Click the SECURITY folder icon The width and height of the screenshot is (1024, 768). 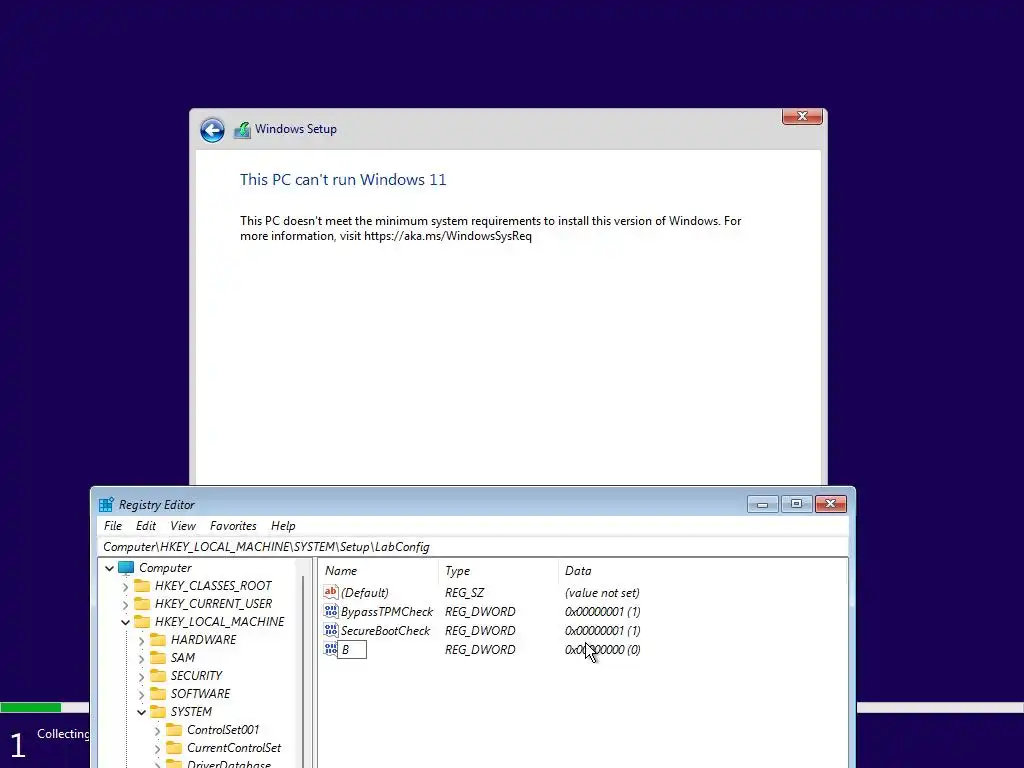pos(158,676)
